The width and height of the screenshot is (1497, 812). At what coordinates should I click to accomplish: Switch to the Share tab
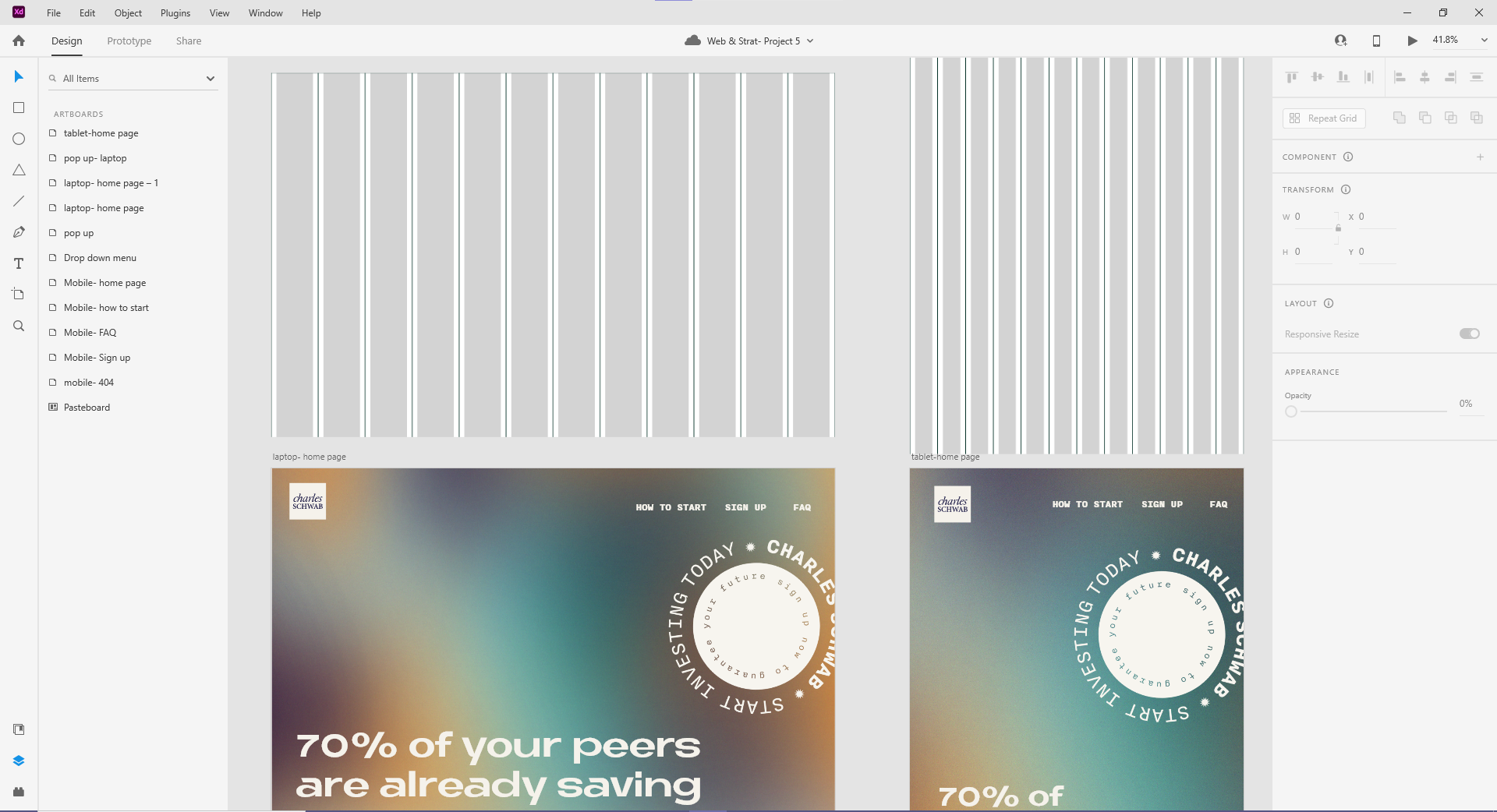(x=189, y=41)
